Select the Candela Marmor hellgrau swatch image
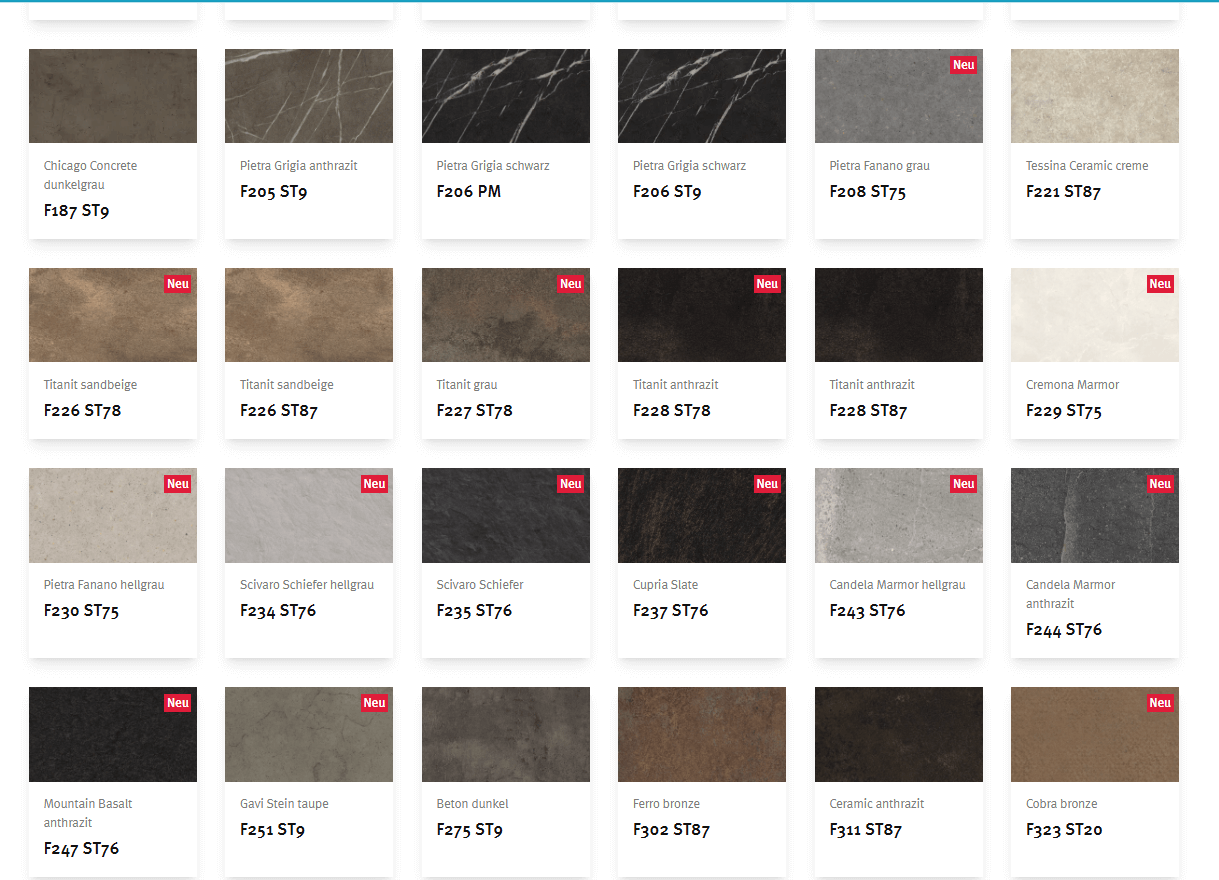 coord(899,515)
